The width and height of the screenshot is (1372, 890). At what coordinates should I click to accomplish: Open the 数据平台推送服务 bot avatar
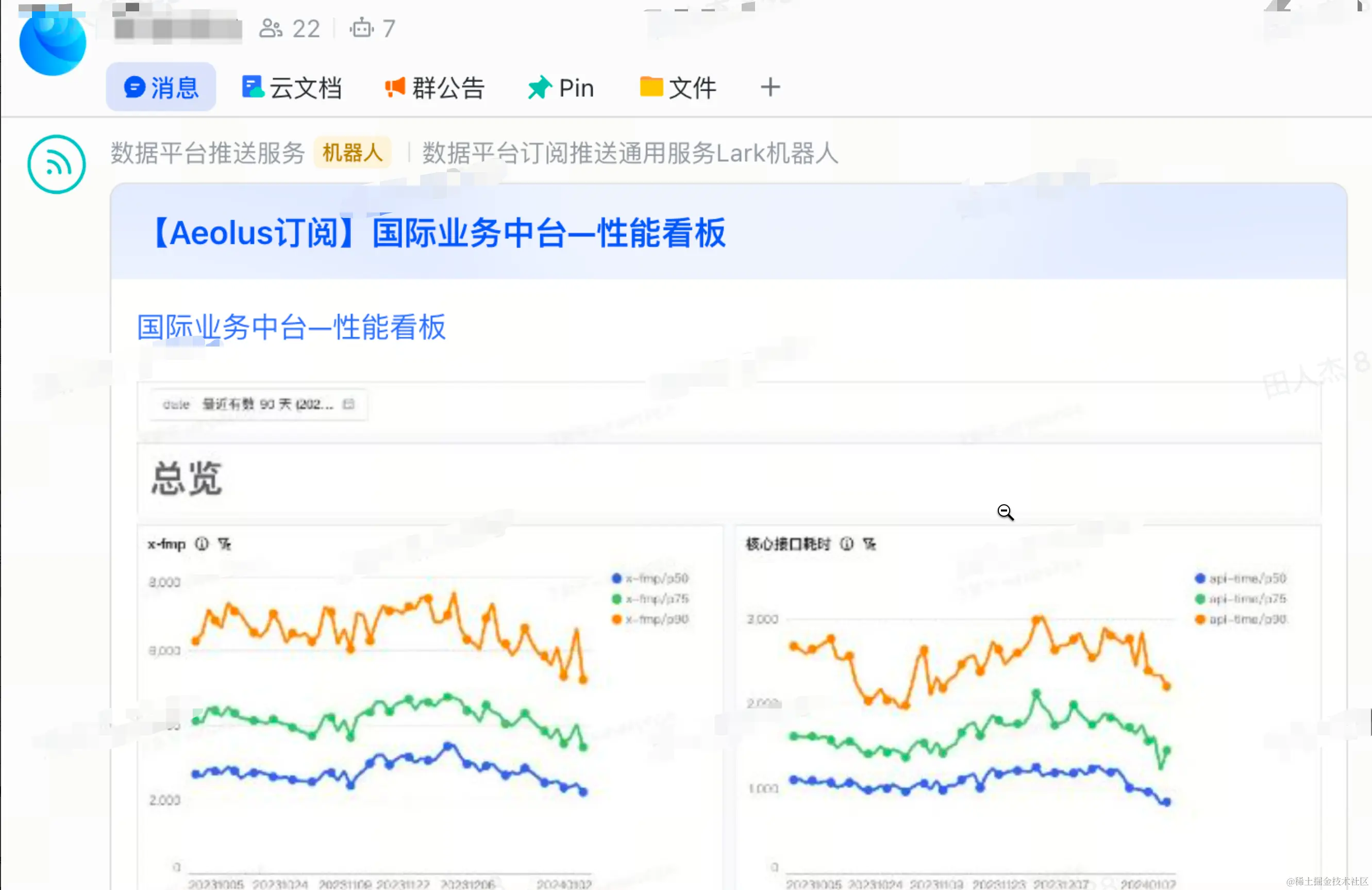pyautogui.click(x=57, y=164)
